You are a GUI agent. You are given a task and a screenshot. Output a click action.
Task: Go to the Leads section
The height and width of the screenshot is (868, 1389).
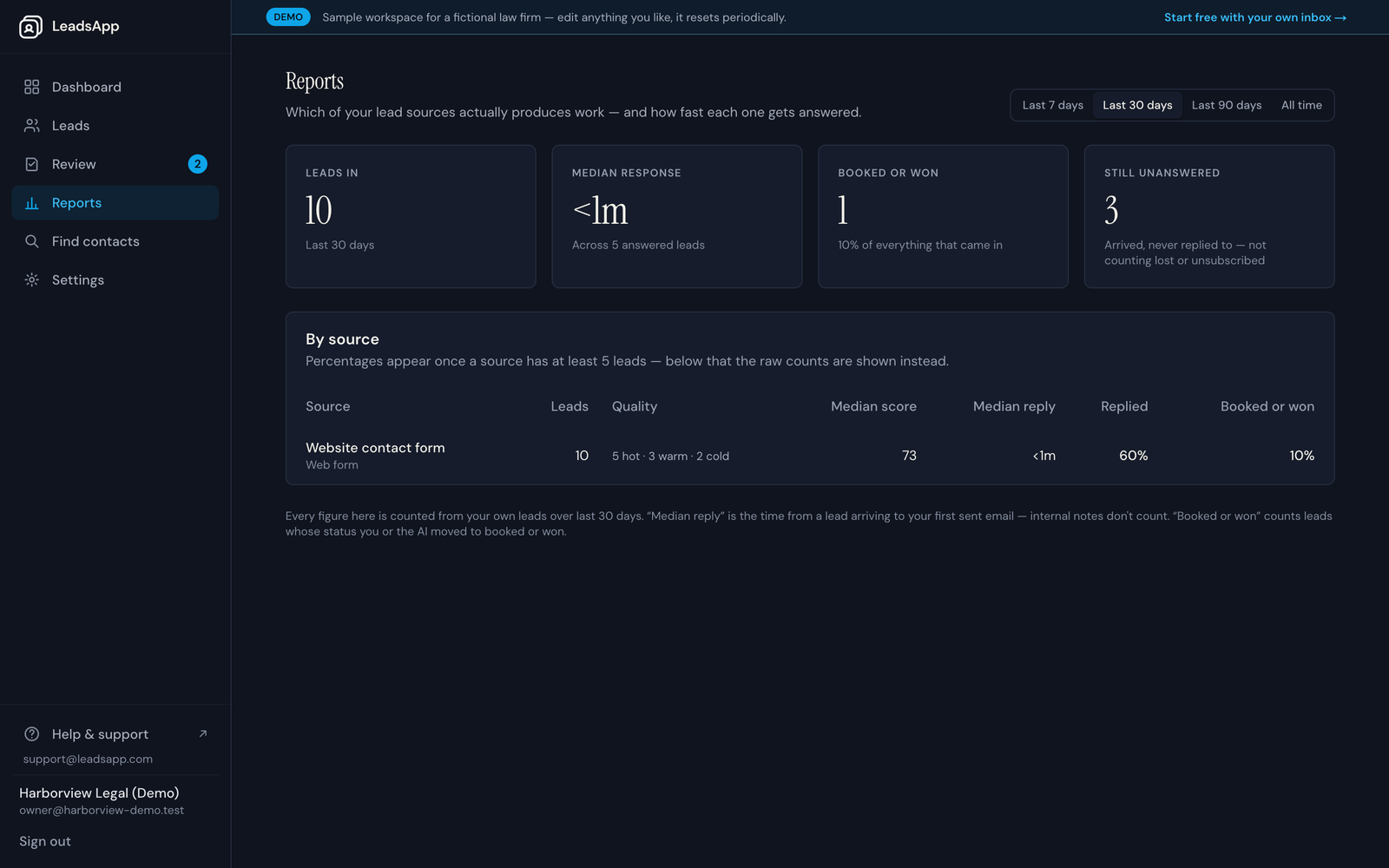pos(115,126)
